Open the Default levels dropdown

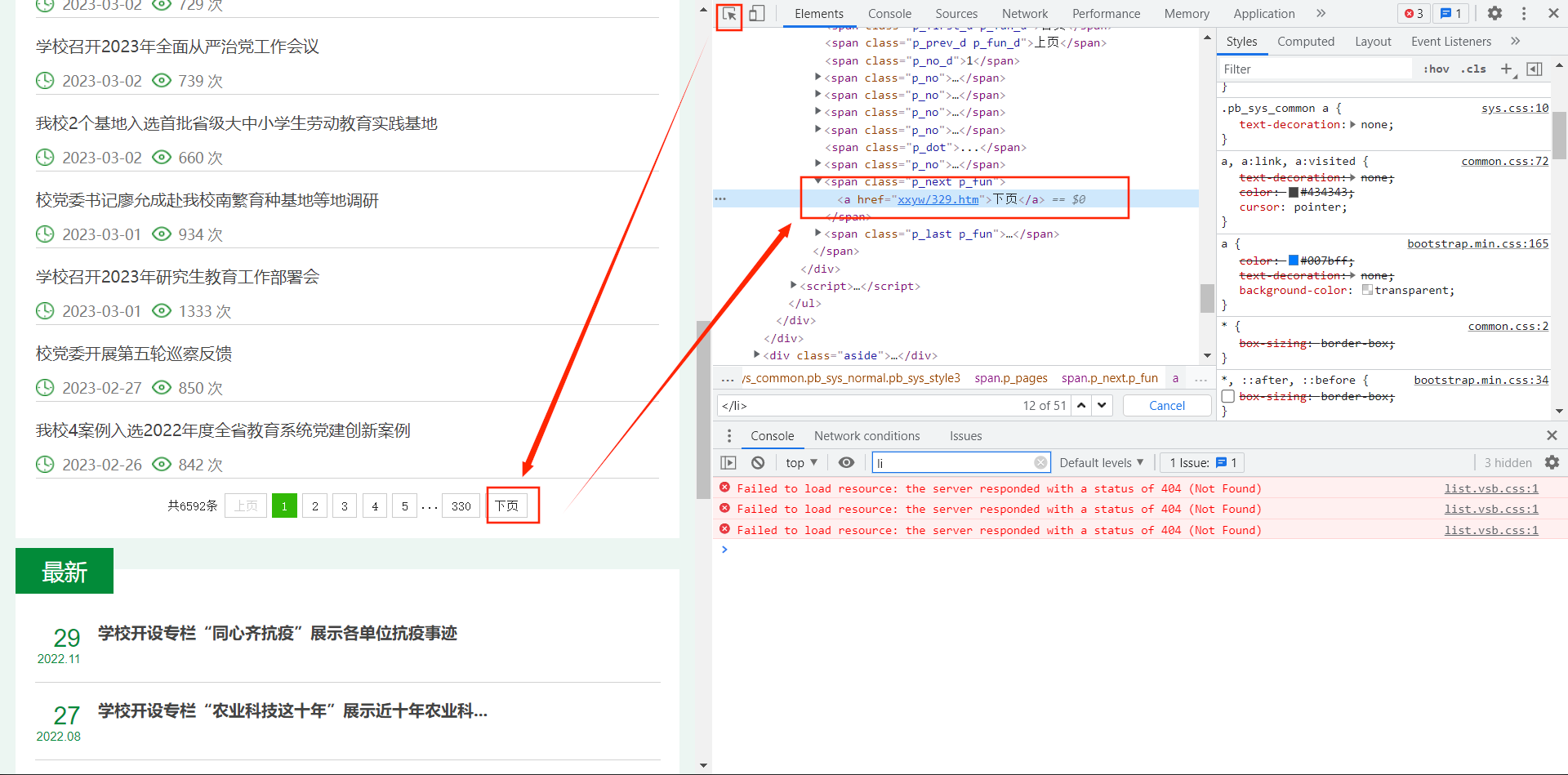coord(1102,463)
